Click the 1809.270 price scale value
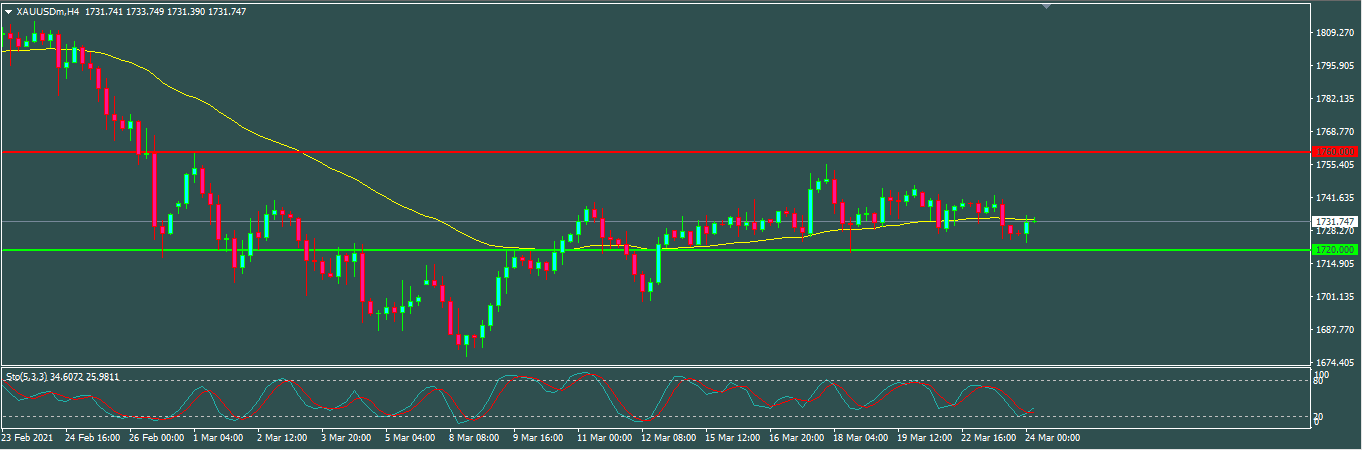The height and width of the screenshot is (451, 1362). point(1334,33)
